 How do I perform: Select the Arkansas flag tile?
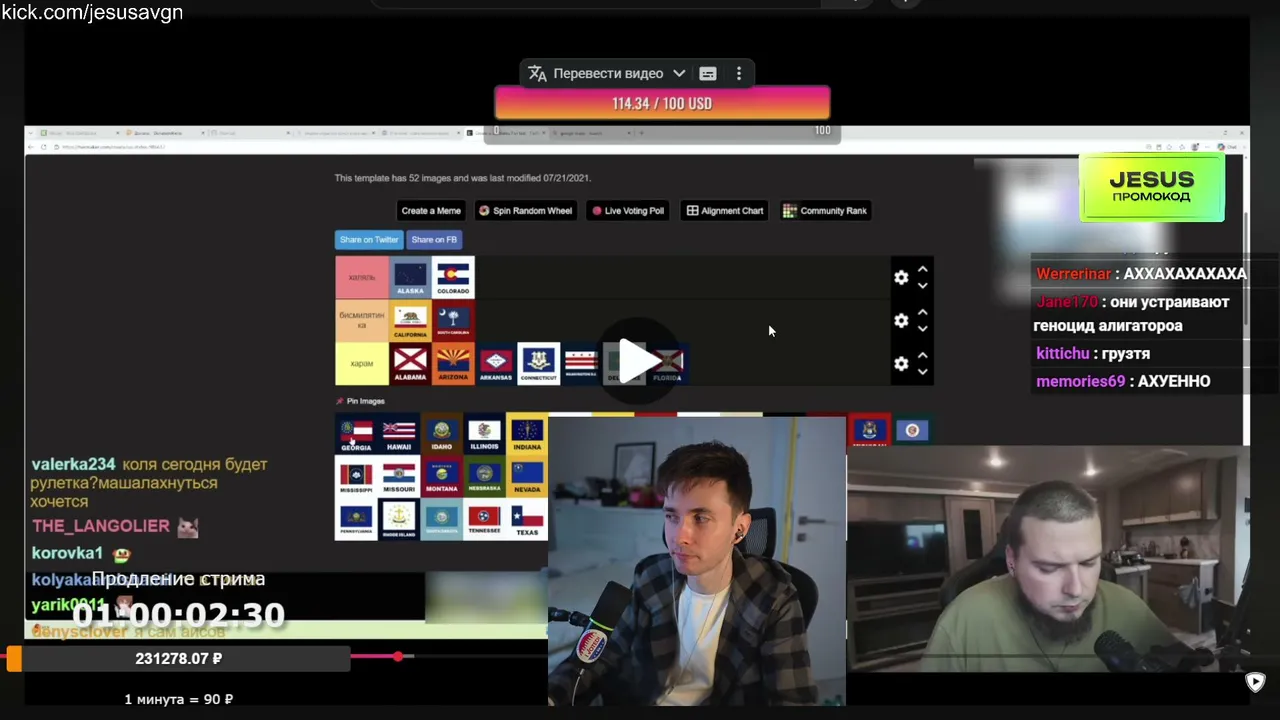point(496,364)
